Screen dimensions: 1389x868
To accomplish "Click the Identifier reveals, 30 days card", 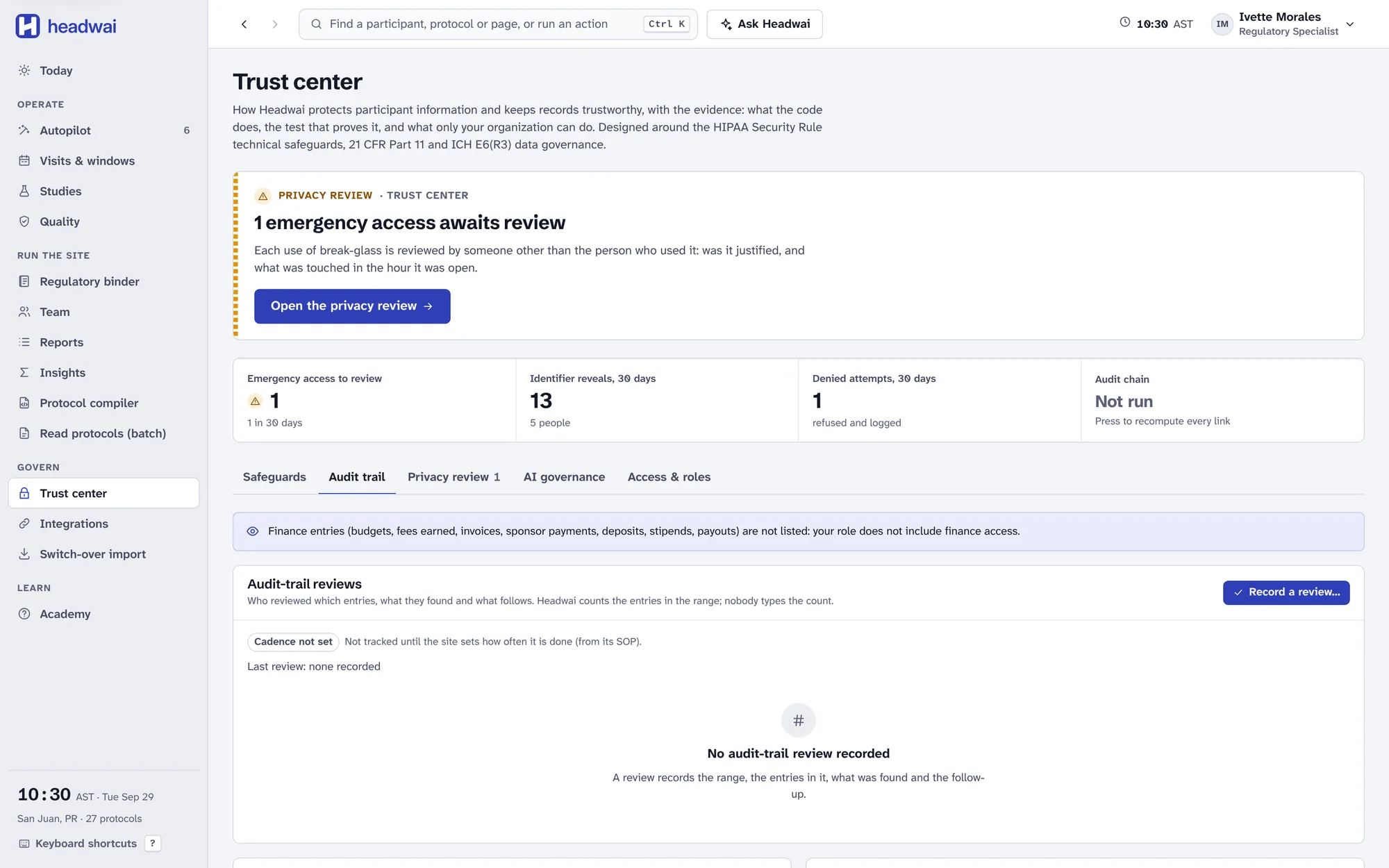I will (657, 400).
